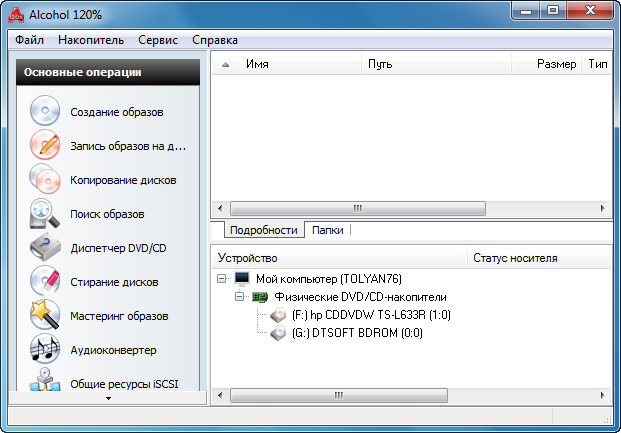Click the Мастеринг образов wand icon
The height and width of the screenshot is (433, 621).
click(x=45, y=315)
